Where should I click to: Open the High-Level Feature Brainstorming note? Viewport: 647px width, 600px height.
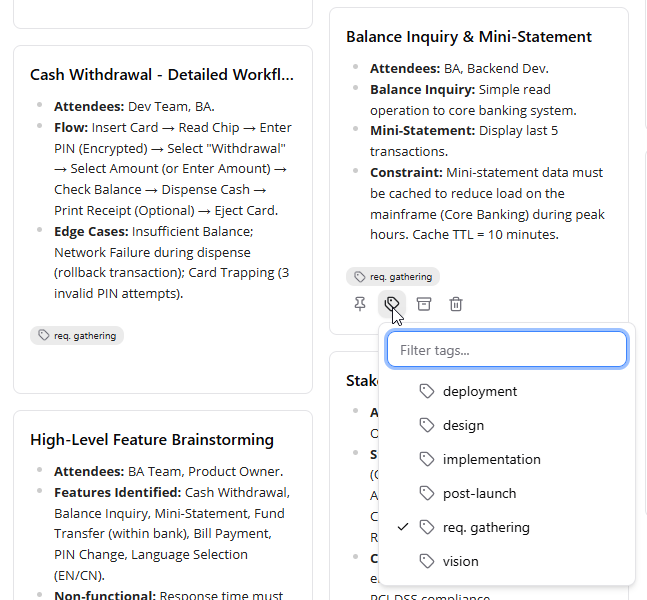tap(152, 439)
